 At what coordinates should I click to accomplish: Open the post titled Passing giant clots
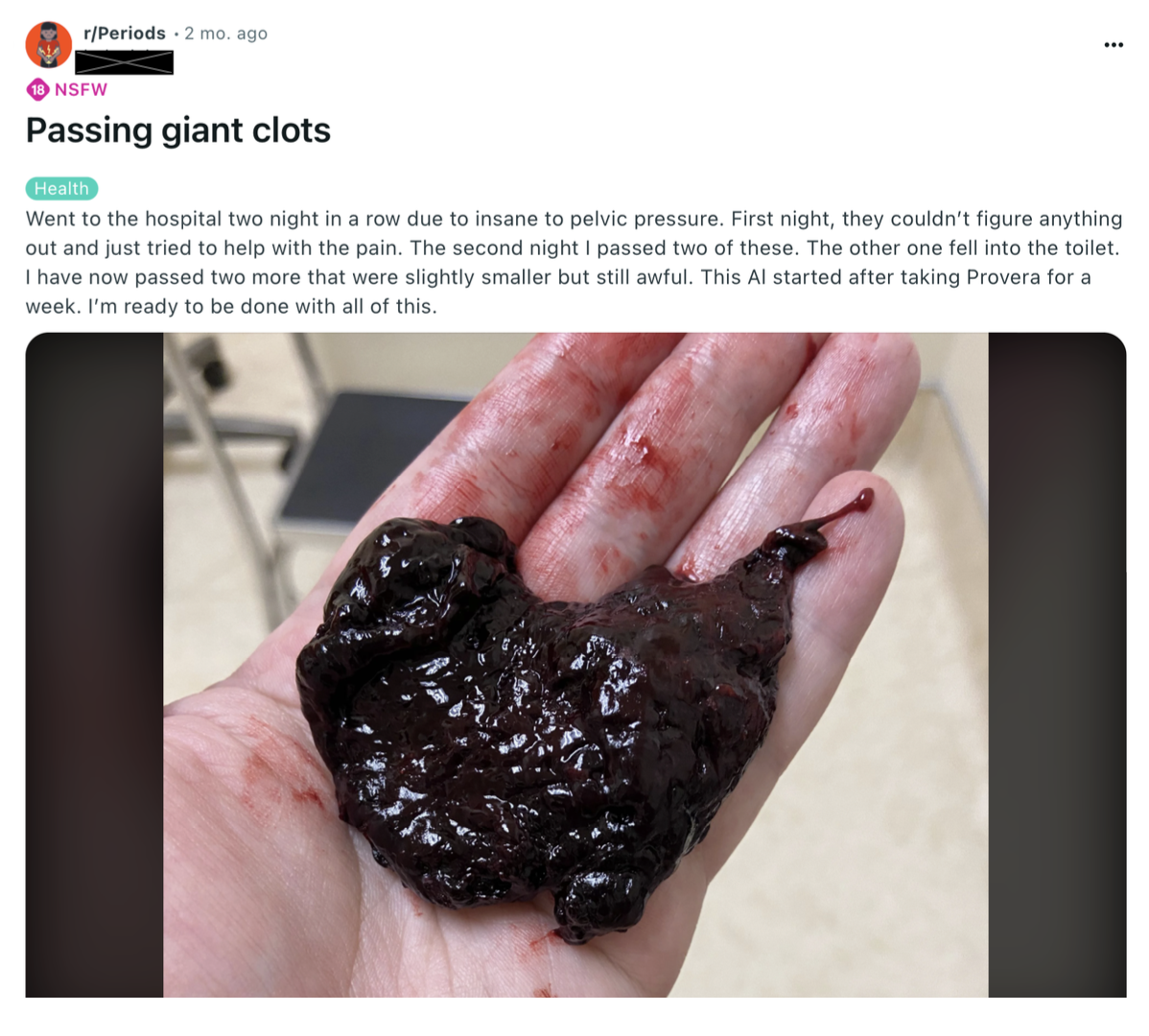(178, 130)
